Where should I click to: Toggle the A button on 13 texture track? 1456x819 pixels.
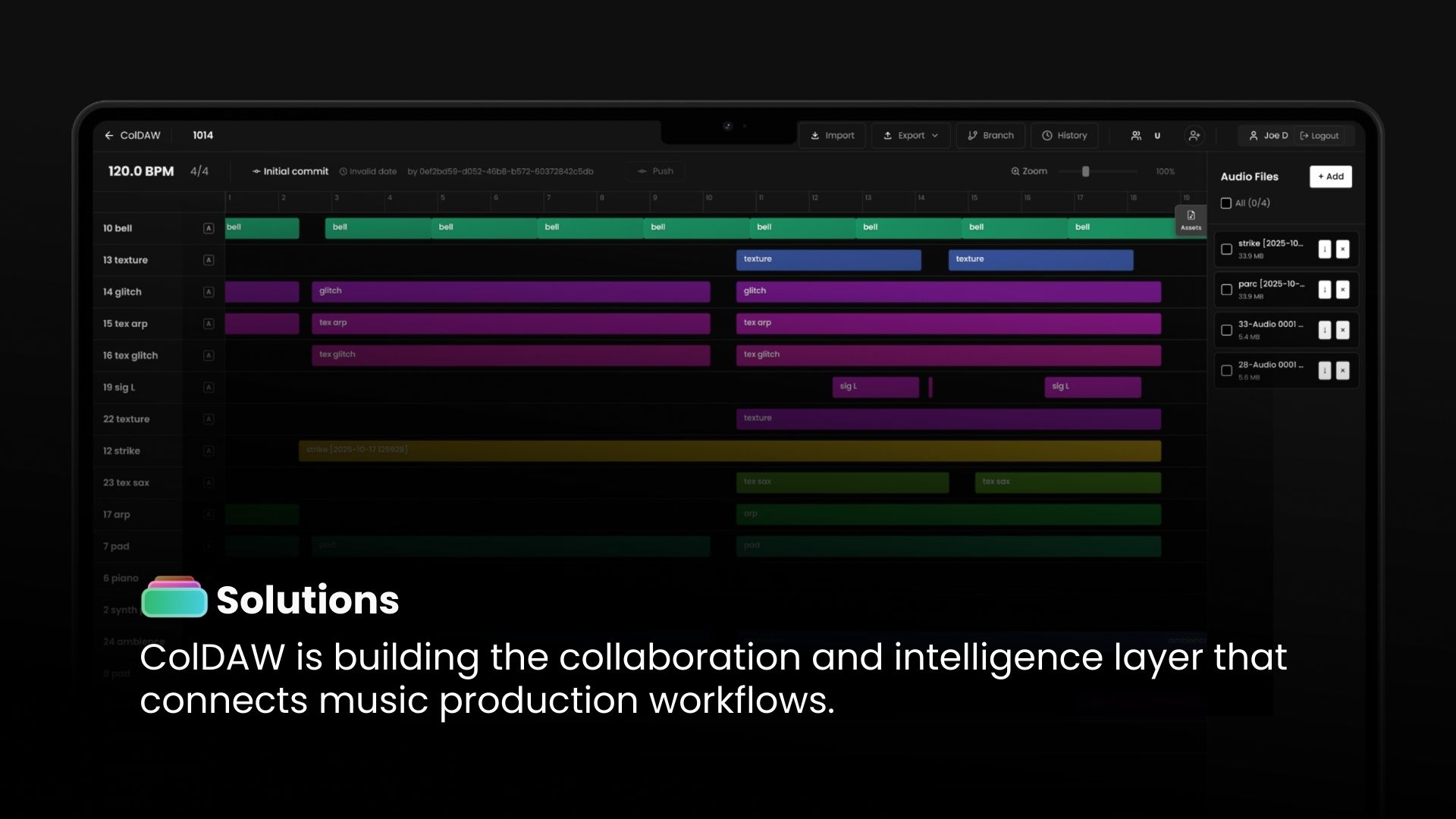pyautogui.click(x=209, y=260)
